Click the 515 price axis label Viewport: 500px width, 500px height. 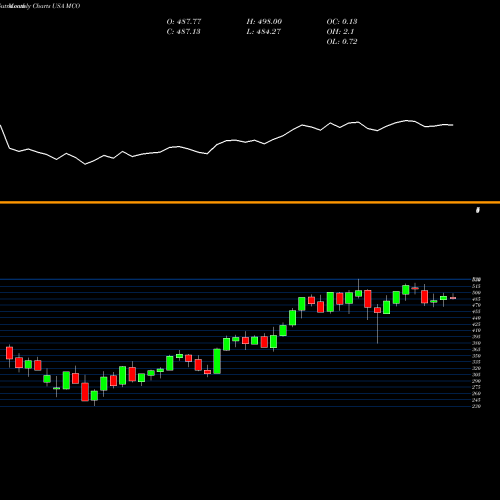(476, 286)
